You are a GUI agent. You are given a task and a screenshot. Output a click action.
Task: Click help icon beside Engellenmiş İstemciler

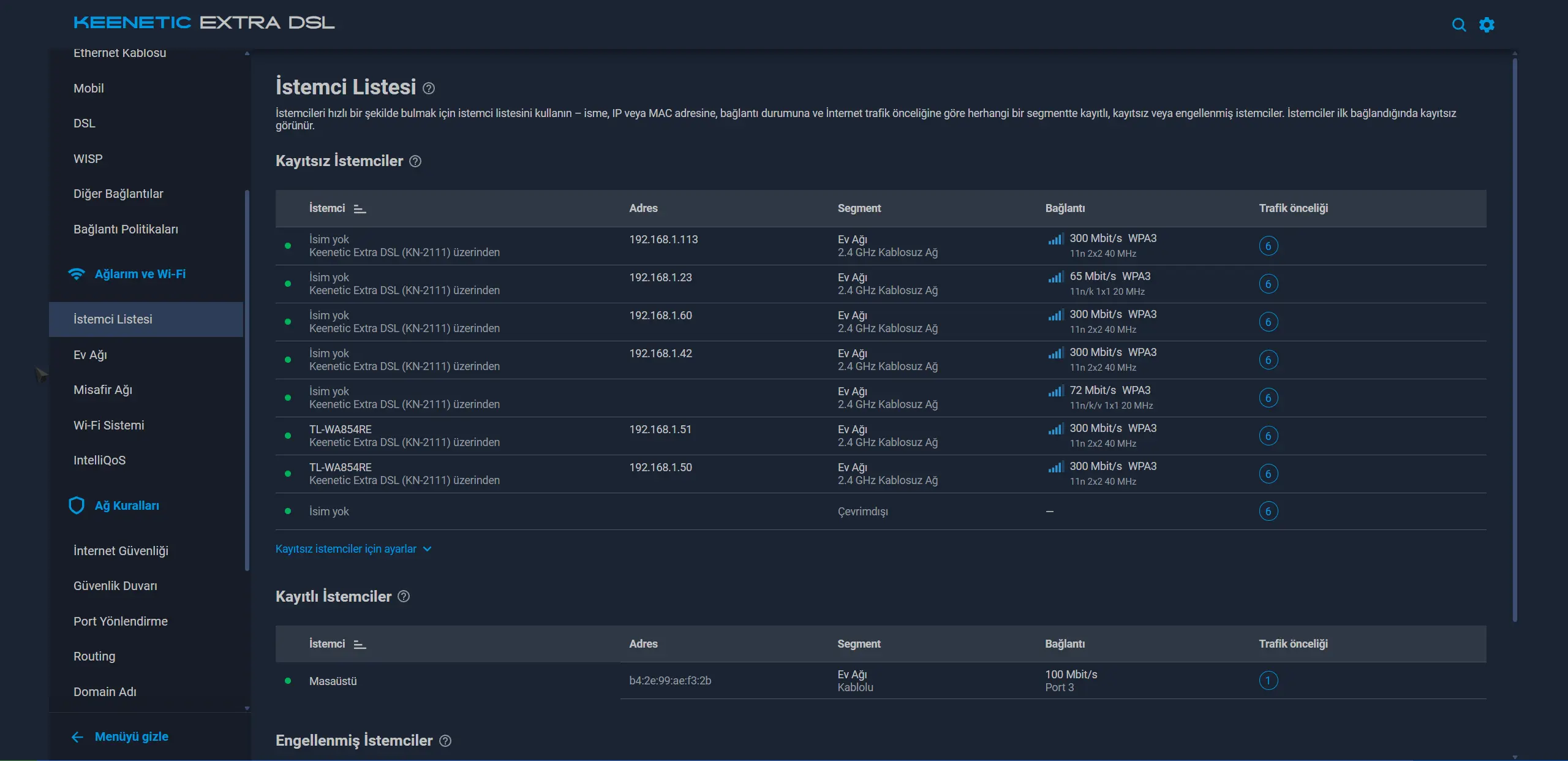(x=445, y=741)
